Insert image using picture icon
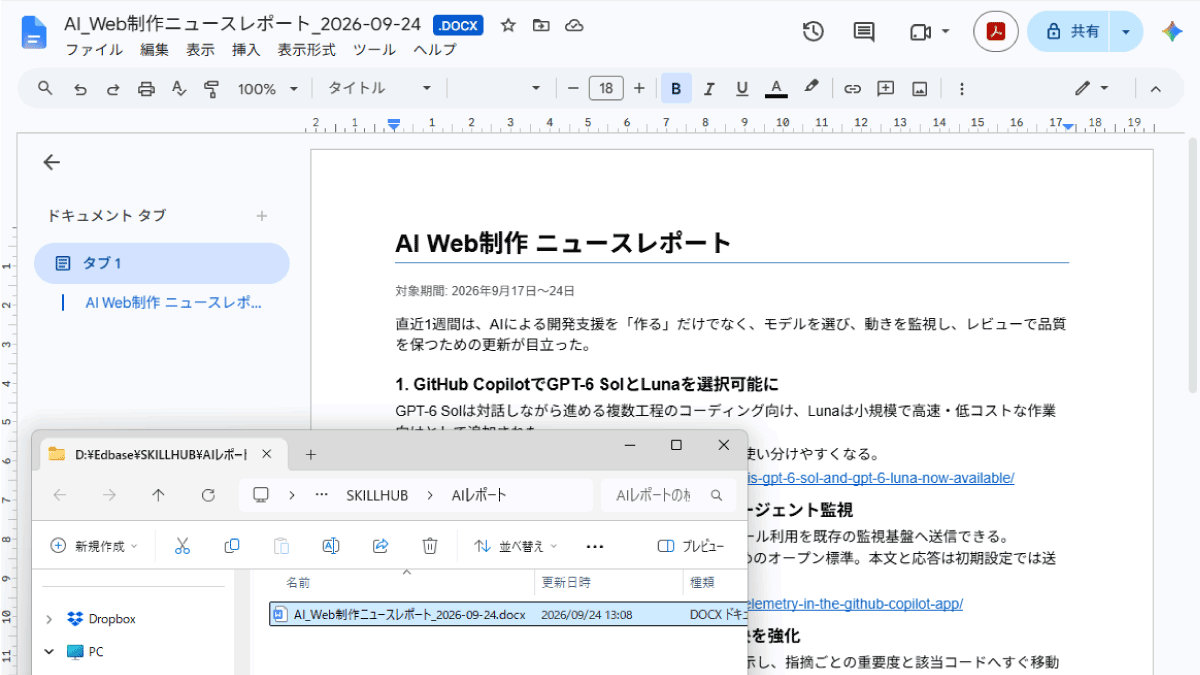This screenshot has height=675, width=1200. pyautogui.click(x=919, y=89)
